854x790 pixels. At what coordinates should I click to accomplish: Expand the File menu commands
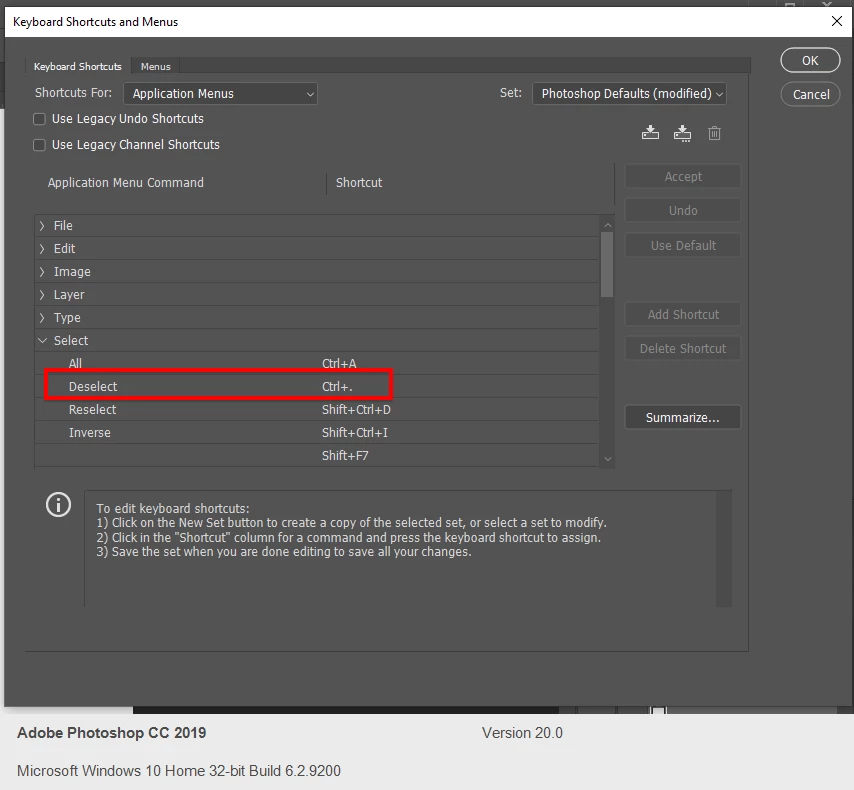(42, 226)
